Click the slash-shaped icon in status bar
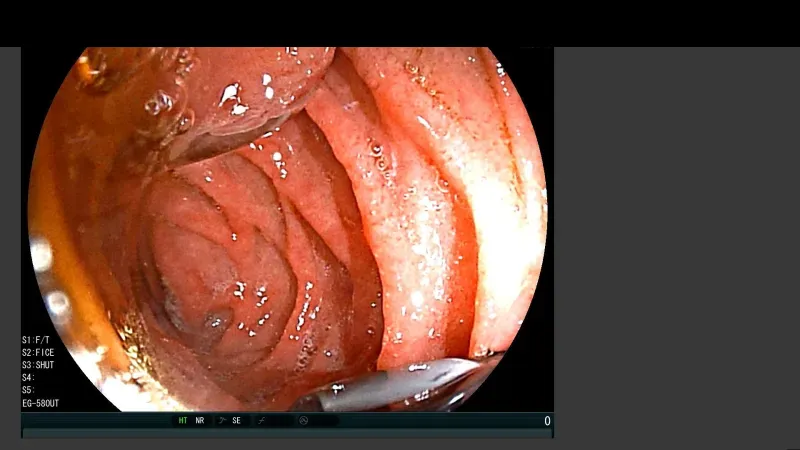 262,421
